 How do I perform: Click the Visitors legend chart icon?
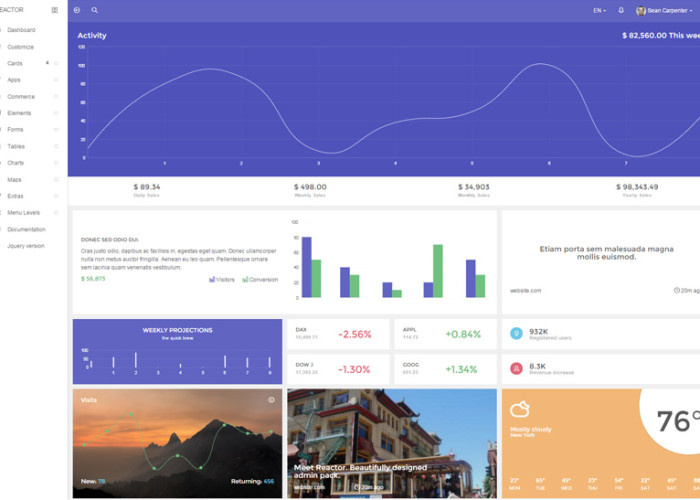coord(212,279)
